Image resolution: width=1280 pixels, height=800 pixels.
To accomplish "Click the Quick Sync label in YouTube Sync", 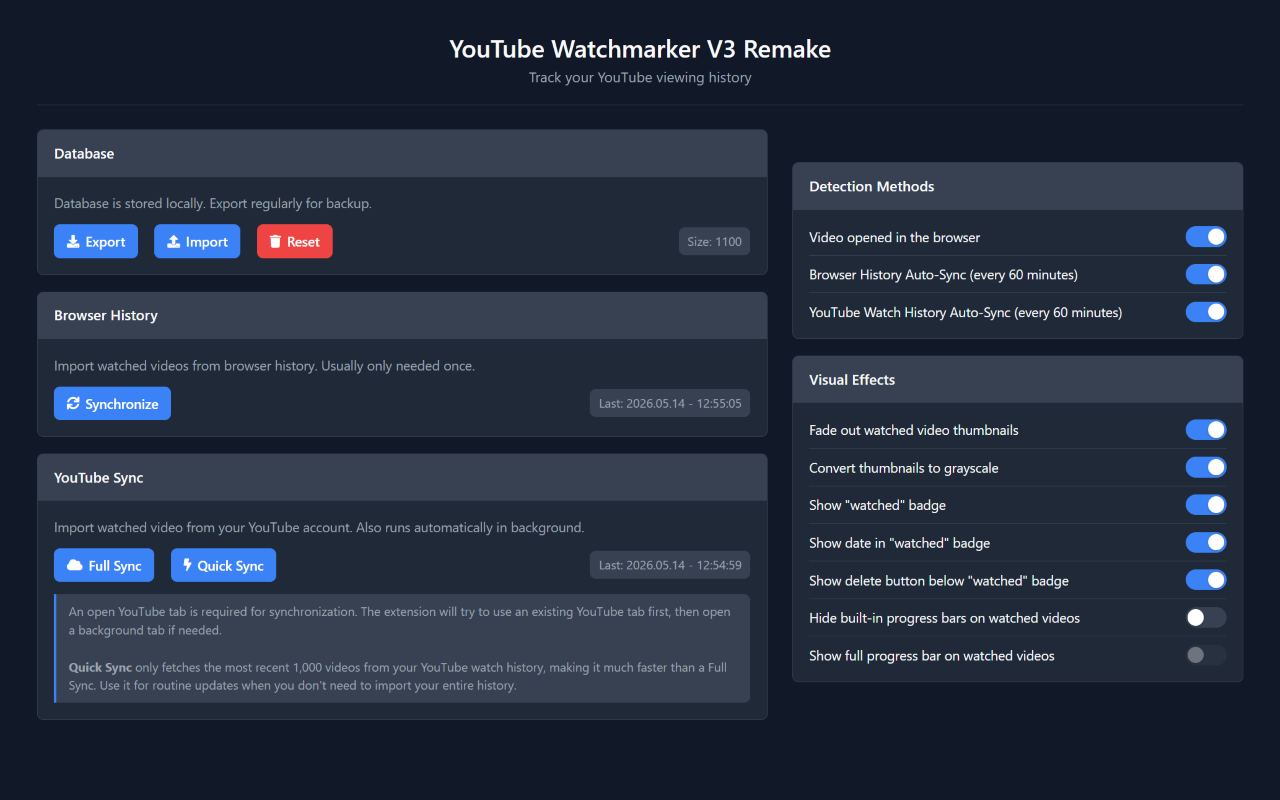I will [x=231, y=566].
